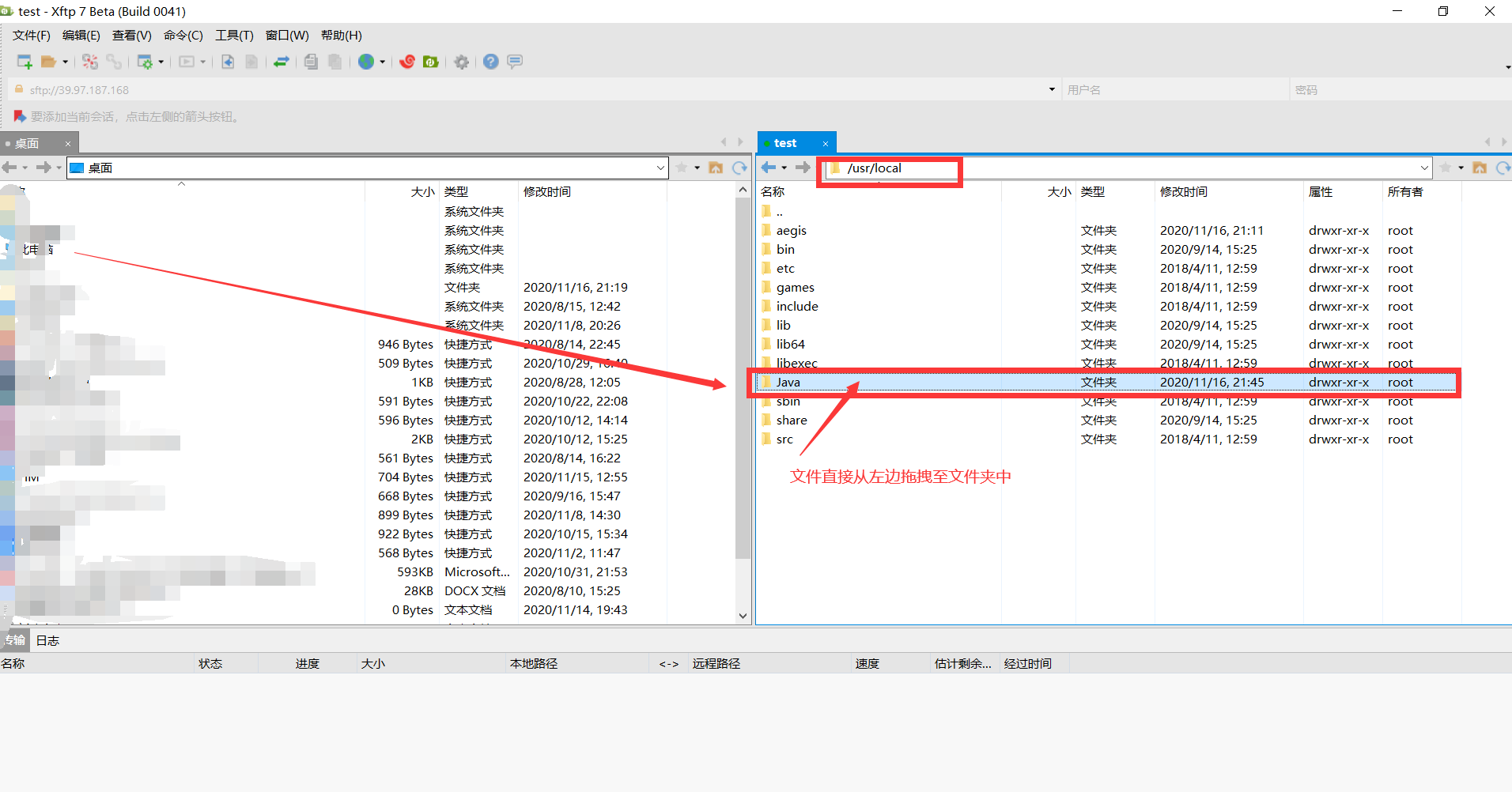This screenshot has width=1512, height=792.
Task: Open the local pane home folder icon
Action: point(716,168)
